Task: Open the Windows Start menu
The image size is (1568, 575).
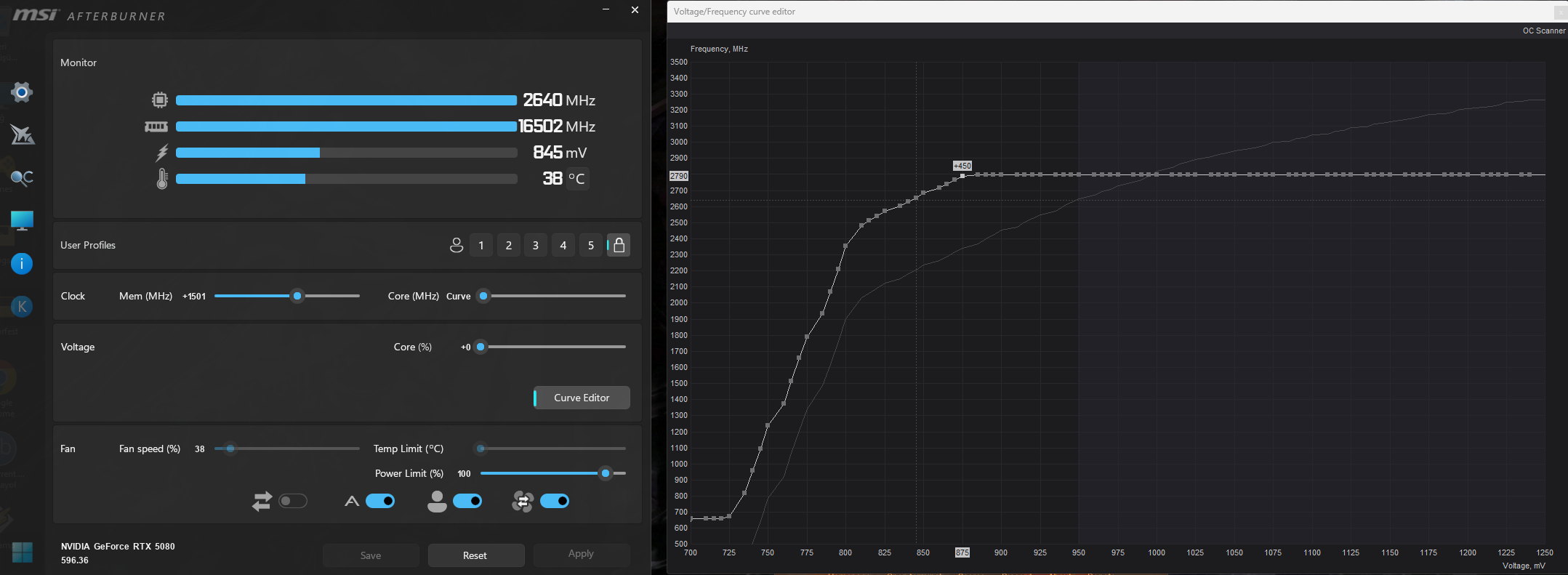Action: pos(22,552)
